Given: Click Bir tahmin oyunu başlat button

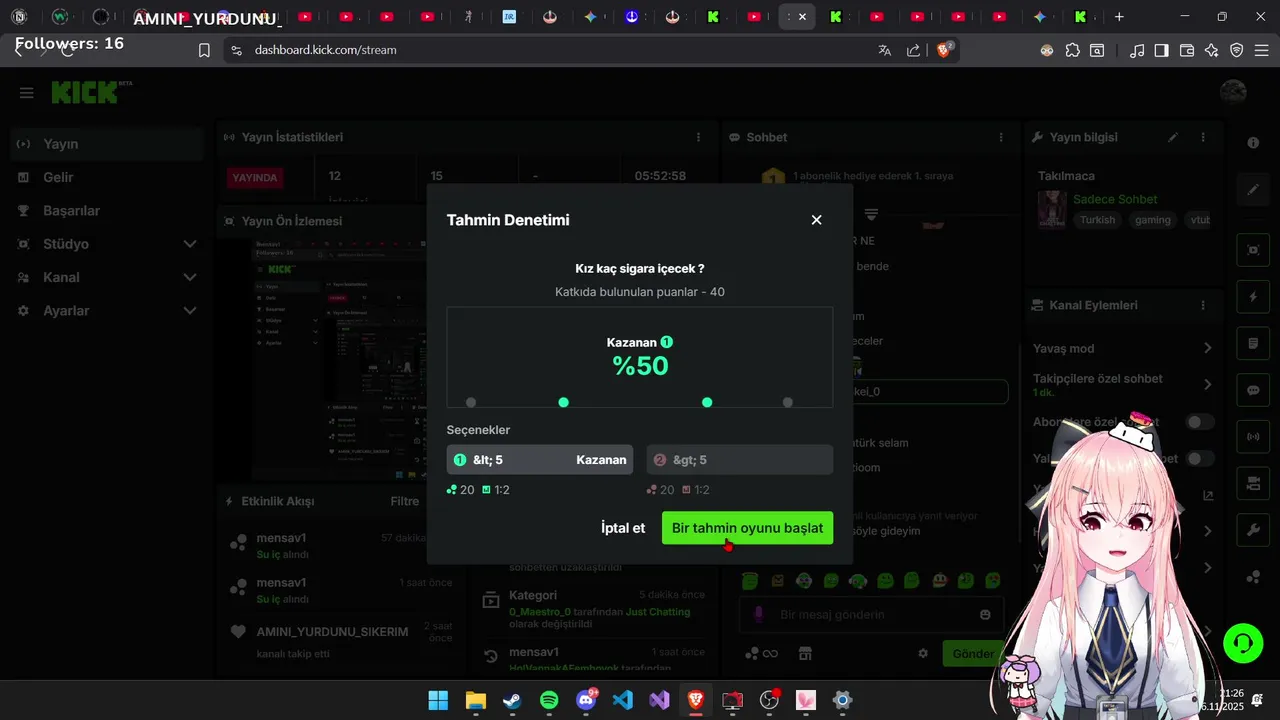Looking at the screenshot, I should click(747, 528).
